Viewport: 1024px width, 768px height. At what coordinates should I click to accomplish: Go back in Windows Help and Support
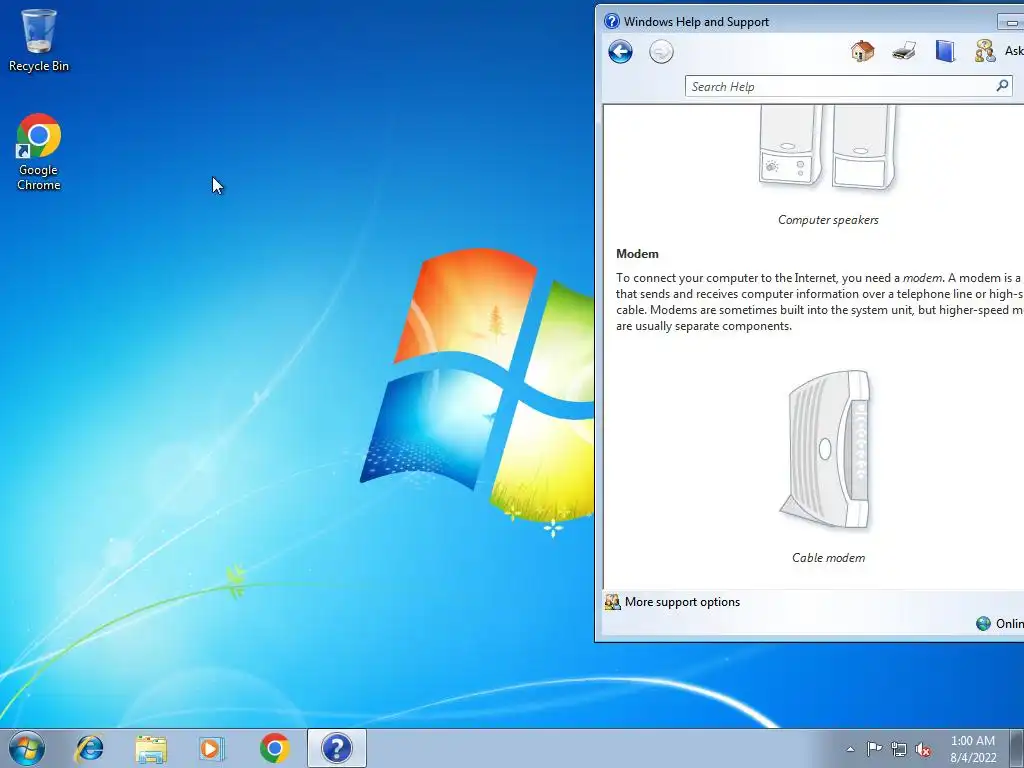pos(620,52)
